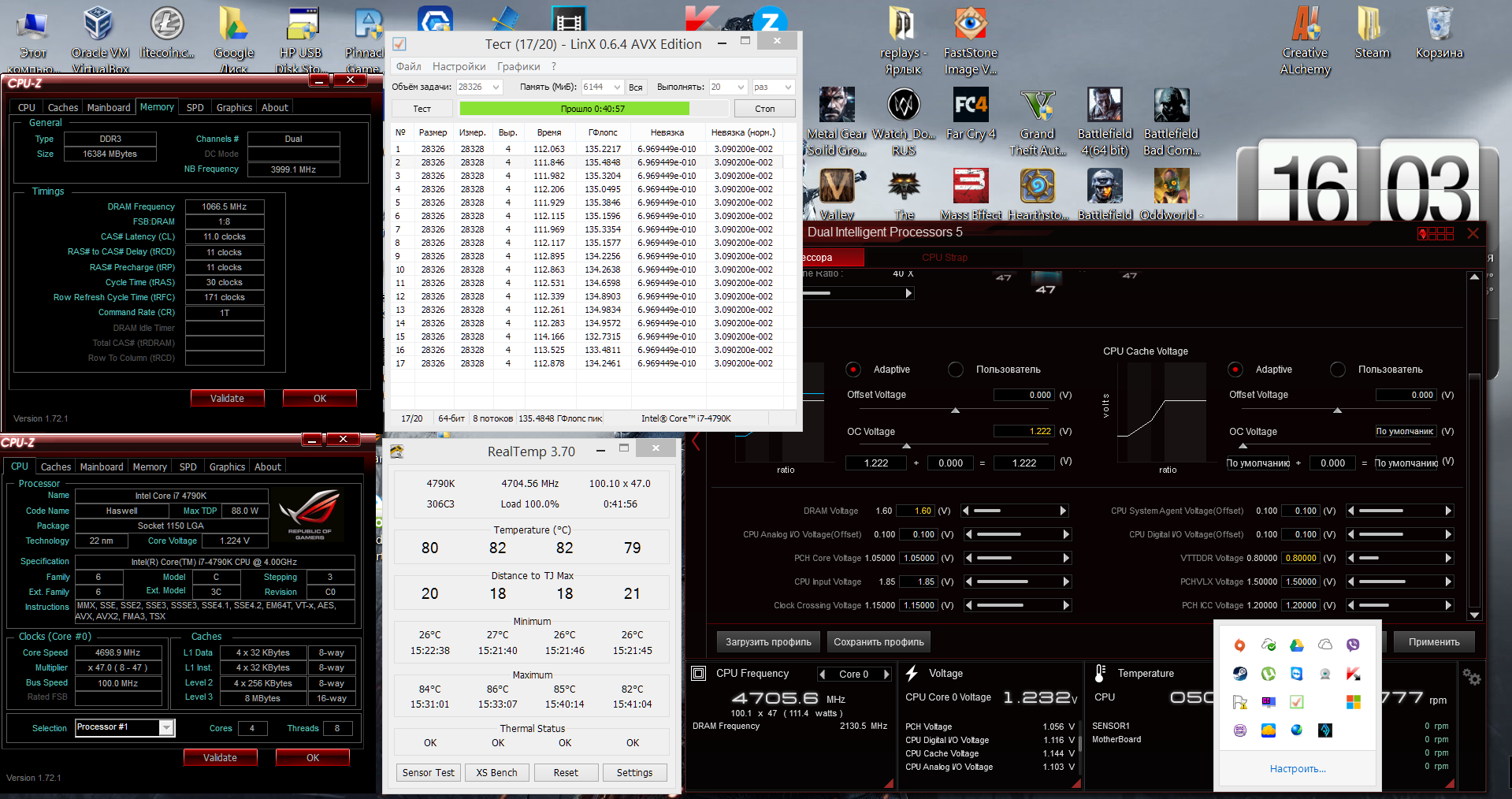Image resolution: width=1512 pixels, height=799 pixels.
Task: Open the Viber icon in the tray popup
Action: (1353, 645)
